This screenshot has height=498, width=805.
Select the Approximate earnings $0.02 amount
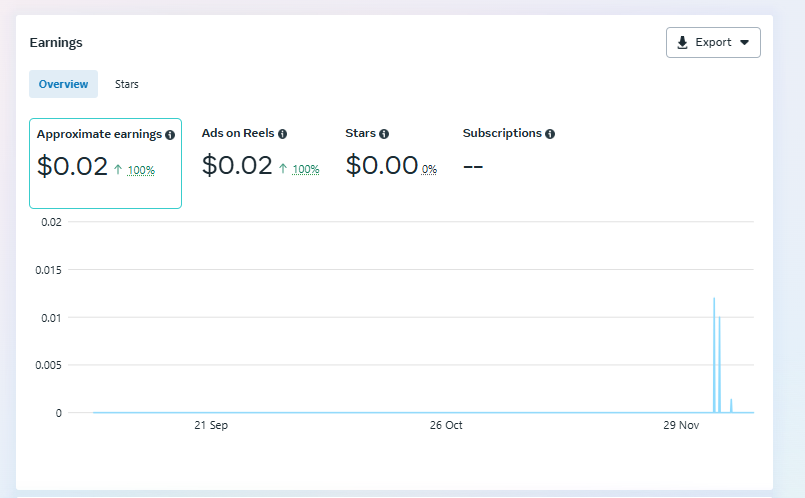click(72, 166)
